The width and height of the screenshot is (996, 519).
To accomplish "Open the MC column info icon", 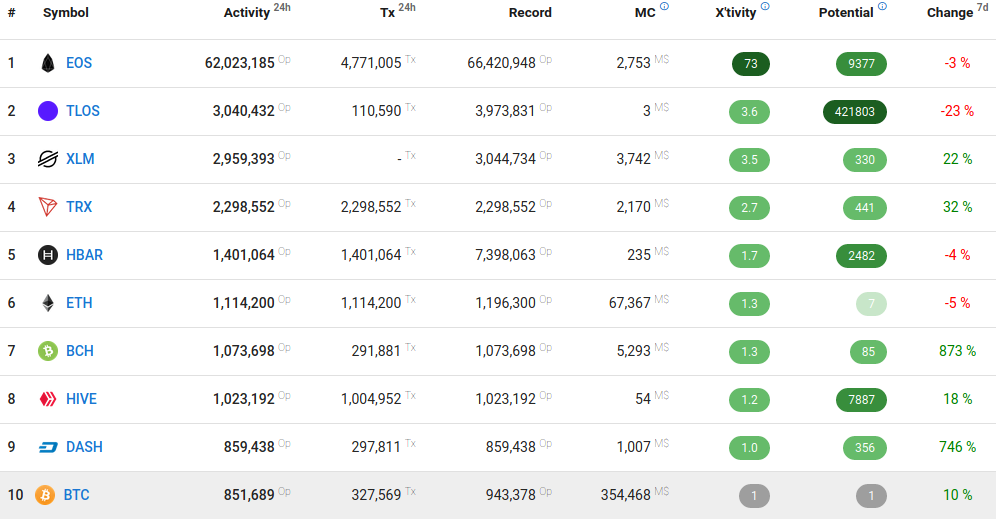I will coord(664,6).
